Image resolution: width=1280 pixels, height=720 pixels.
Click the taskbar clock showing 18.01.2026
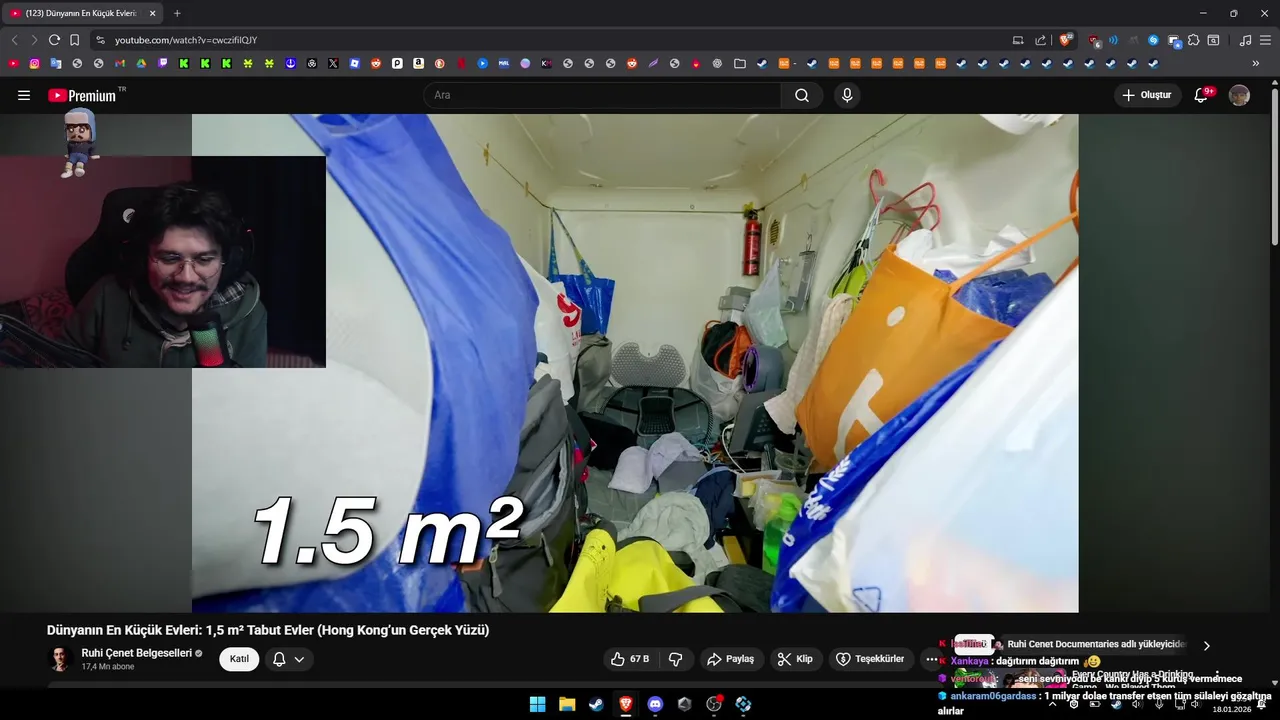[1231, 708]
